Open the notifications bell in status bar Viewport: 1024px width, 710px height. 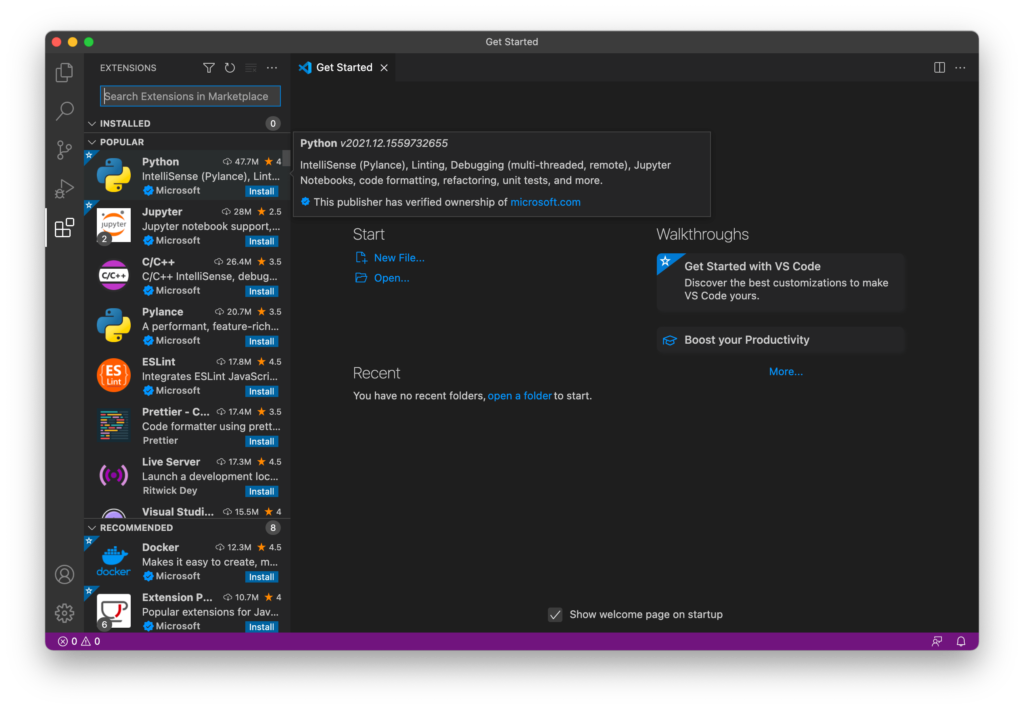(961, 641)
